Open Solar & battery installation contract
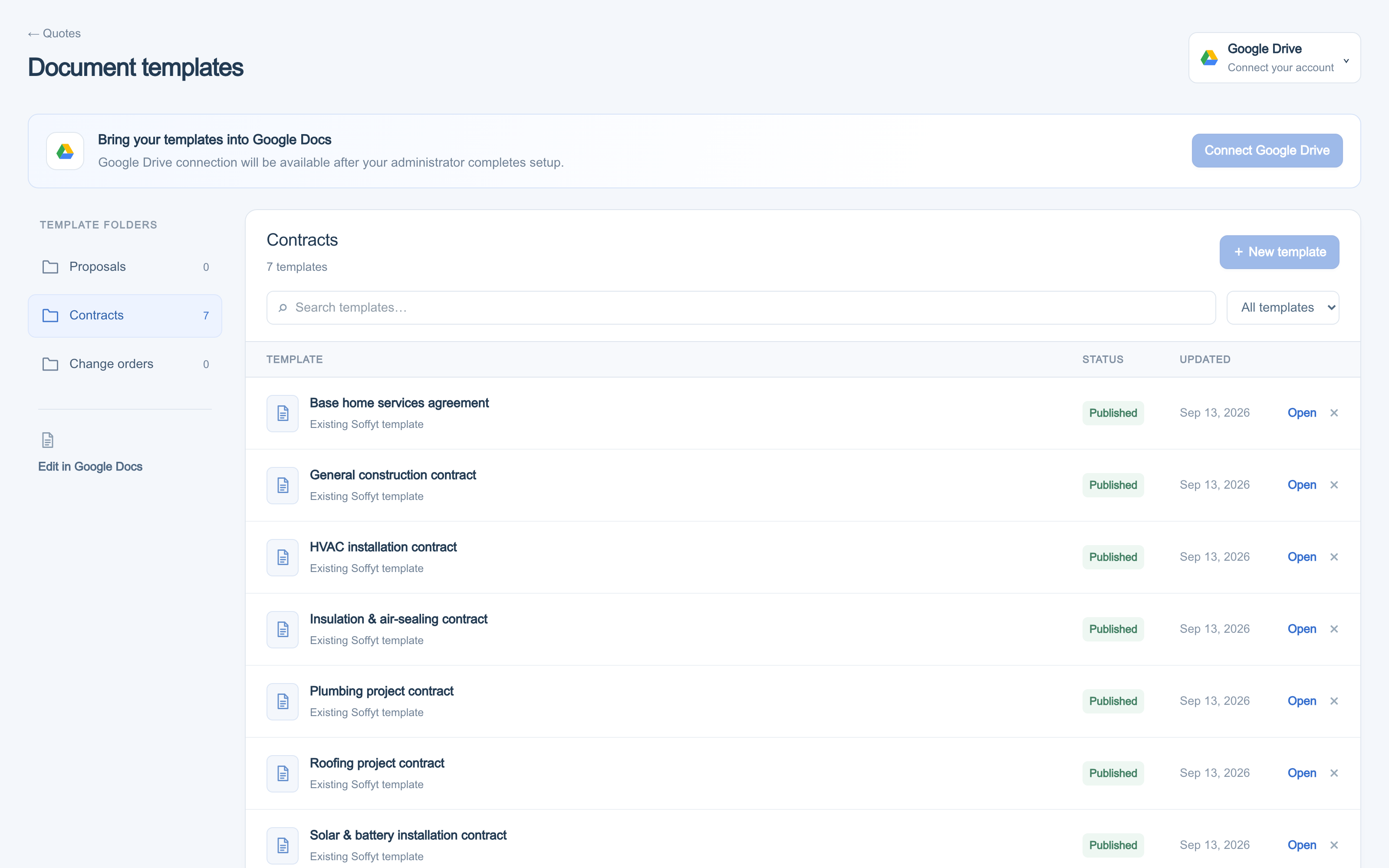The height and width of the screenshot is (868, 1389). [x=1302, y=845]
